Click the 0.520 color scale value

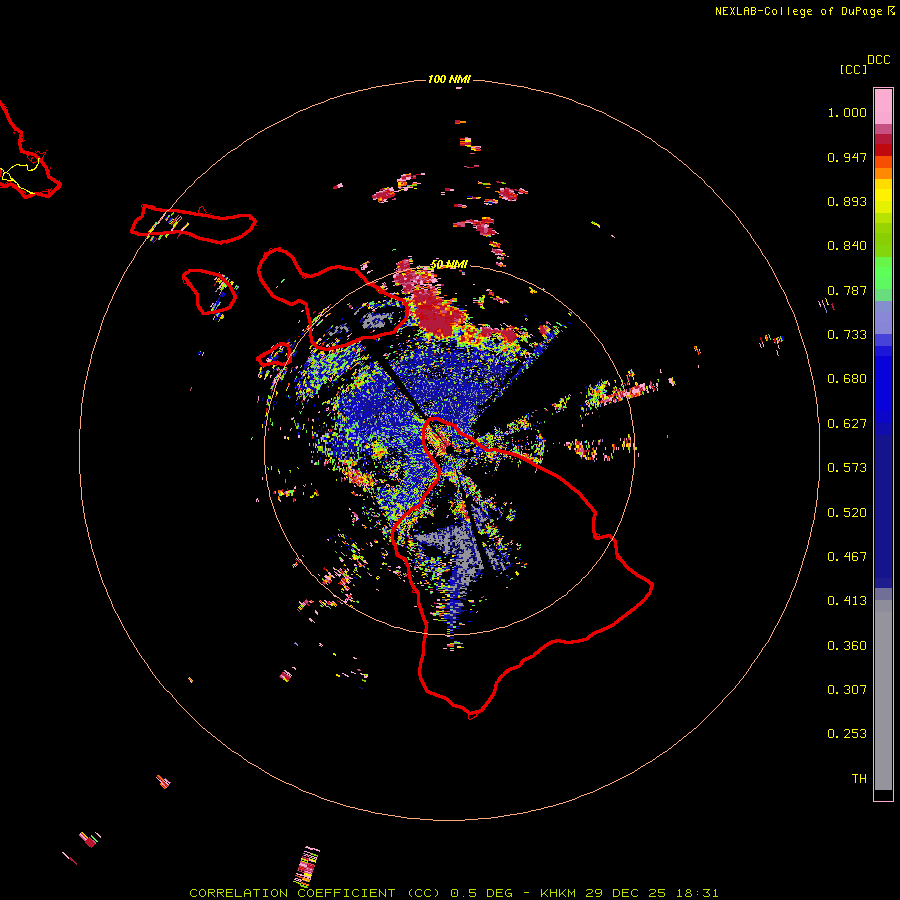tap(847, 513)
